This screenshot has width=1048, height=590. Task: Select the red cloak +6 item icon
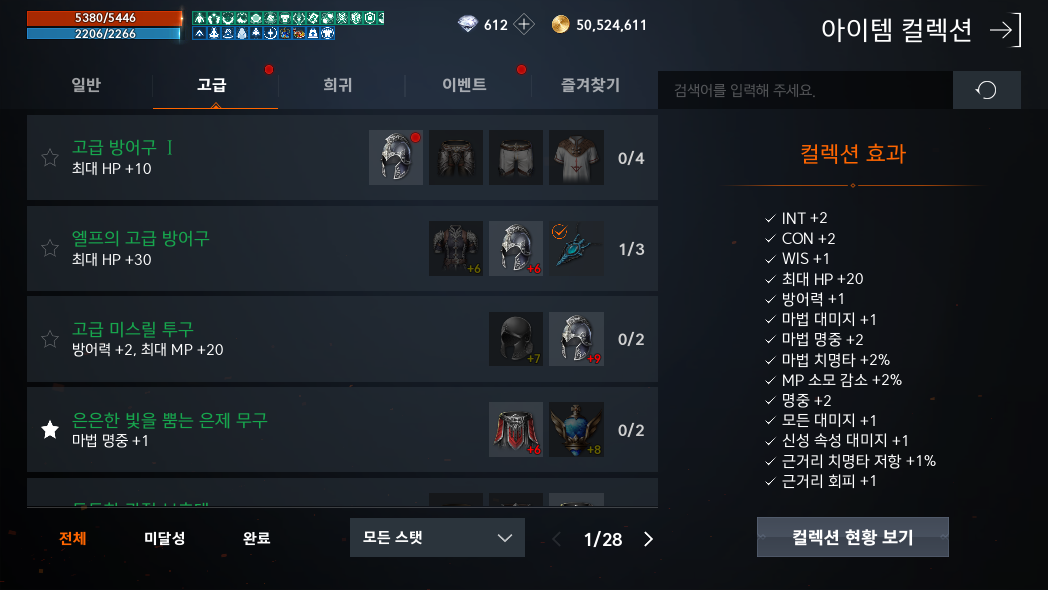point(516,429)
